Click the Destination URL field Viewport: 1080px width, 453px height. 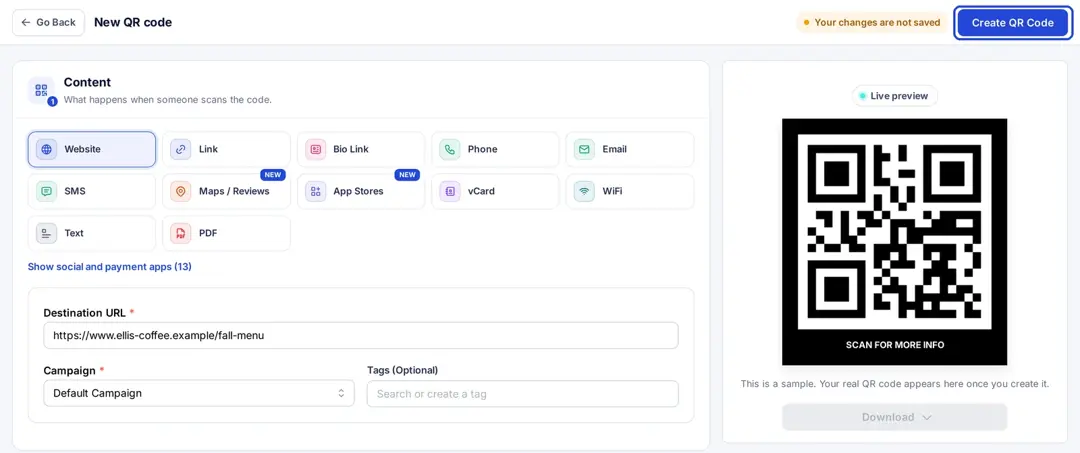click(361, 336)
